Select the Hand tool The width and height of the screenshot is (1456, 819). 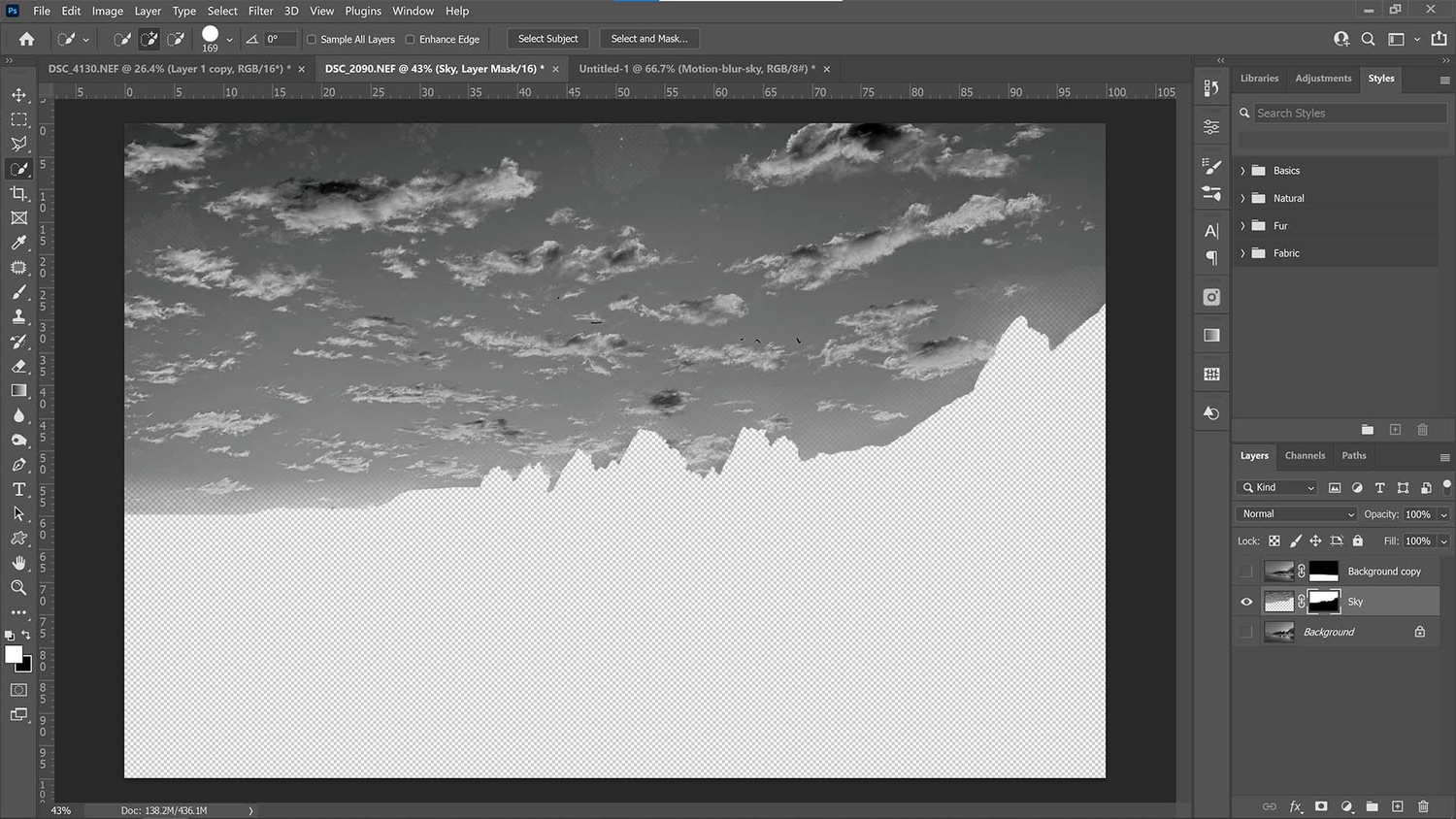pyautogui.click(x=18, y=563)
